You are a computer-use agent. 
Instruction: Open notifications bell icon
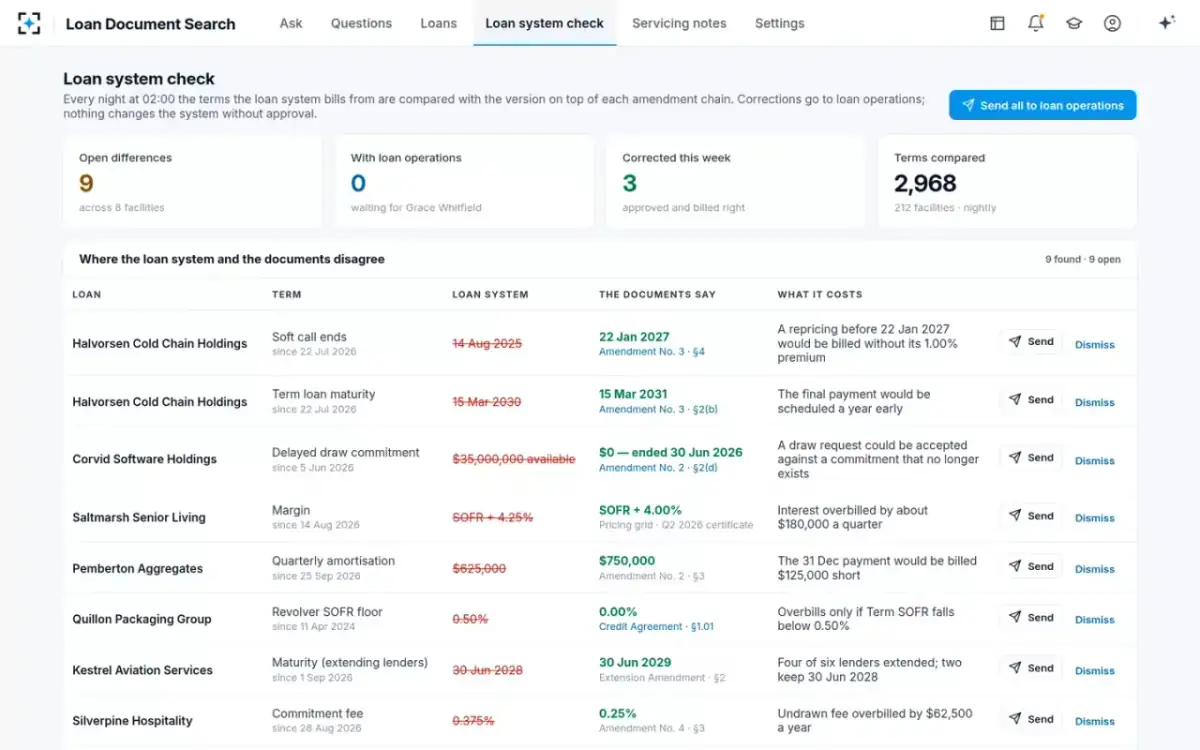coord(1035,23)
